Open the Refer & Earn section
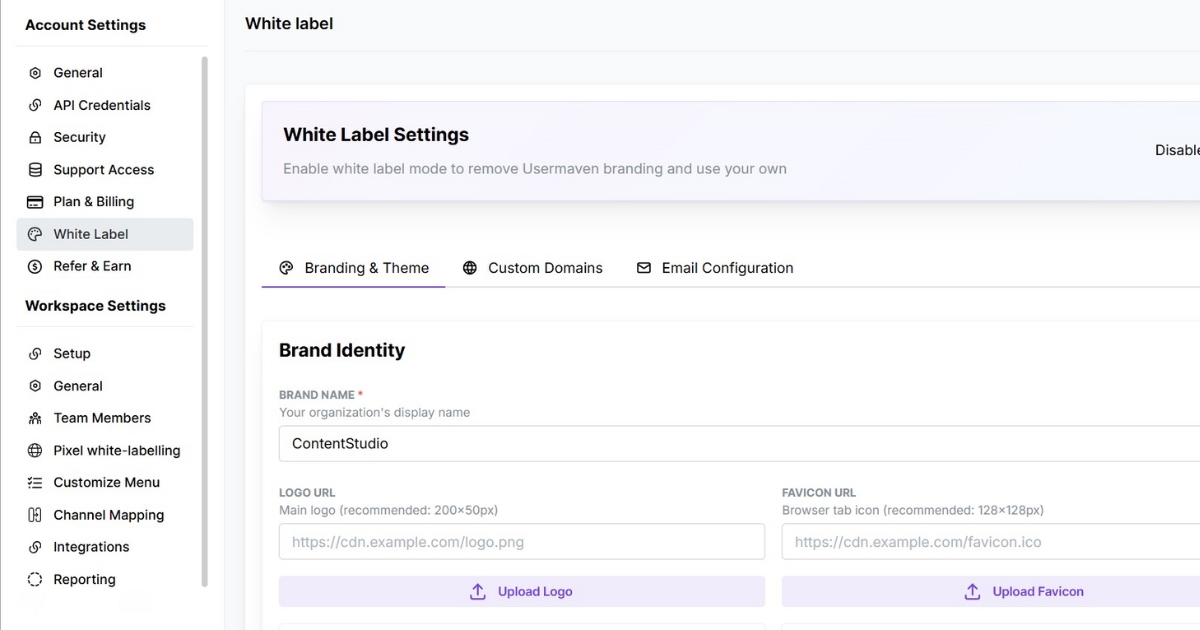Screen dimensions: 1200x630 [35, 266]
